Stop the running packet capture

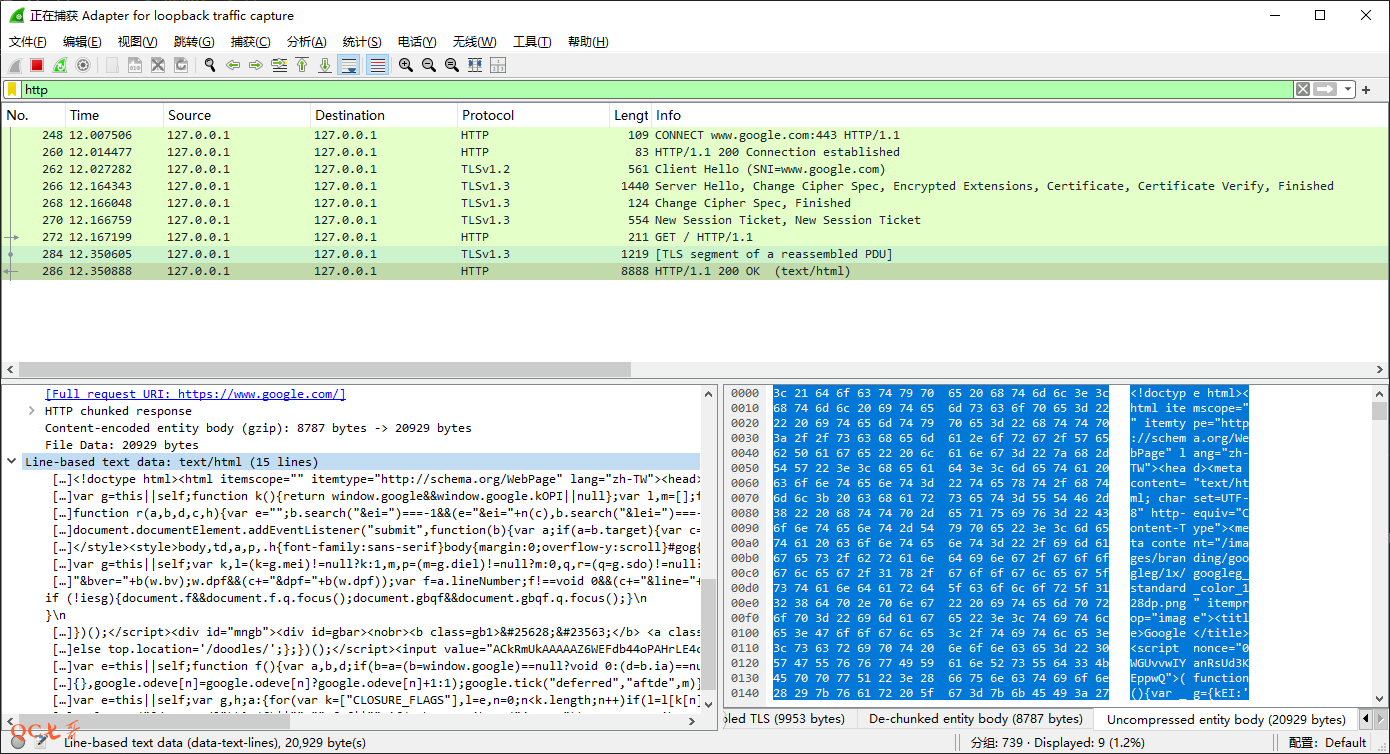click(x=37, y=65)
